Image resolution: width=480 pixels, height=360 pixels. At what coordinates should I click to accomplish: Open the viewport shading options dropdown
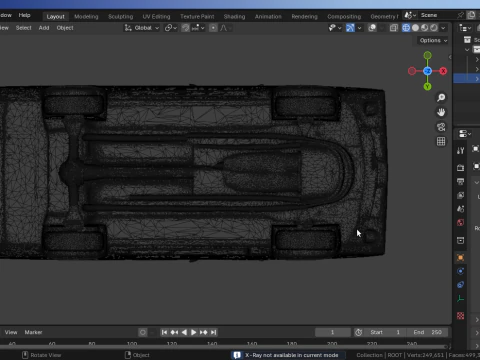pos(443,28)
